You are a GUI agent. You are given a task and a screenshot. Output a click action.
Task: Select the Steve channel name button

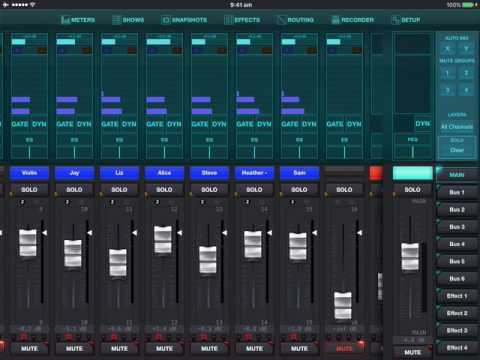tap(209, 173)
